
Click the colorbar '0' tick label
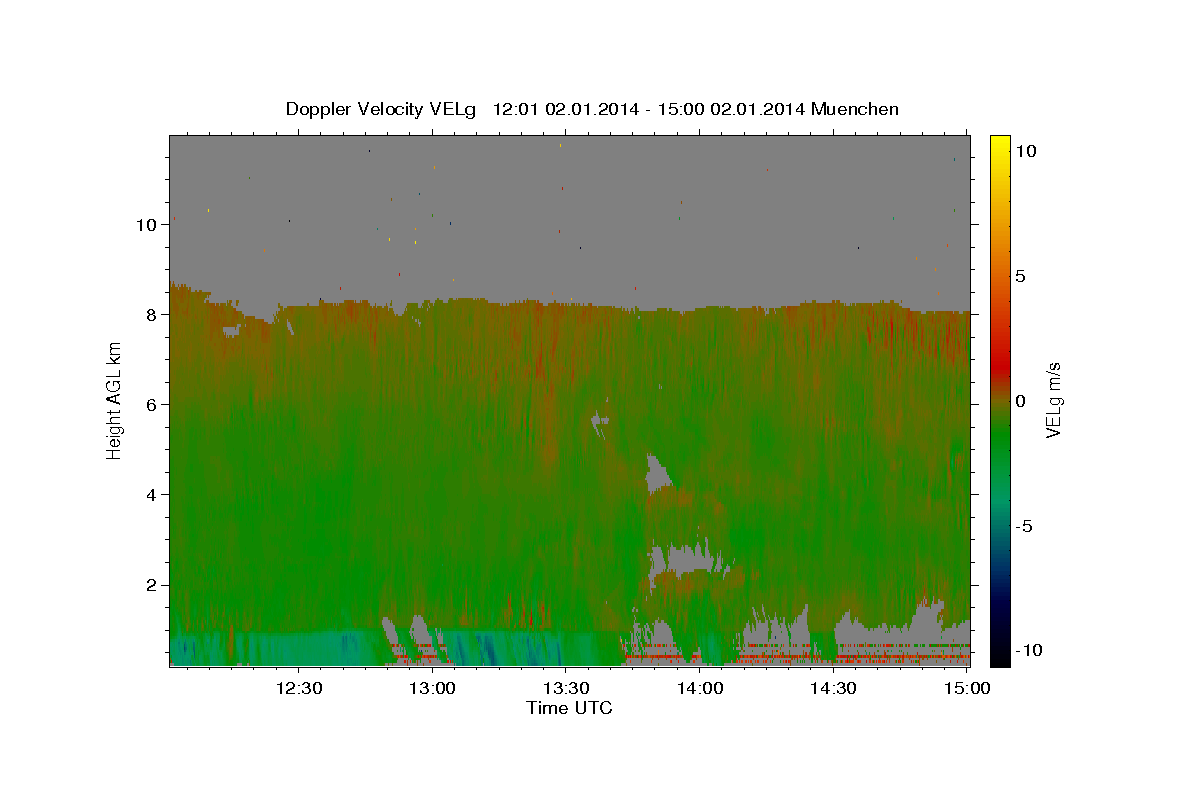pyautogui.click(x=1020, y=401)
